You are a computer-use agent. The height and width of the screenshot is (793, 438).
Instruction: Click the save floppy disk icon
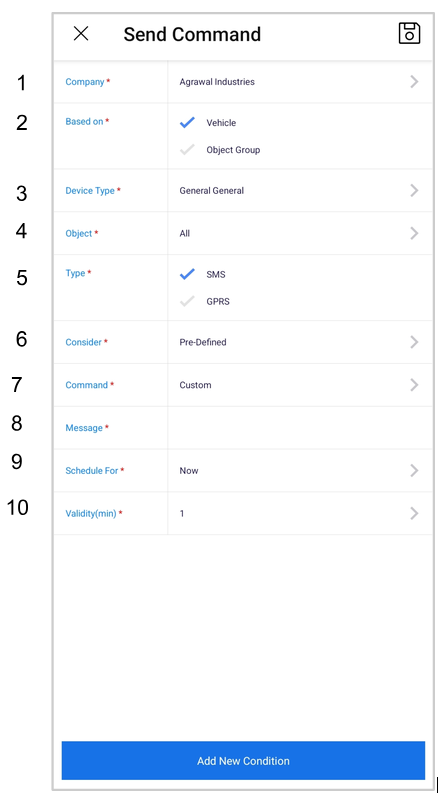[x=409, y=33]
